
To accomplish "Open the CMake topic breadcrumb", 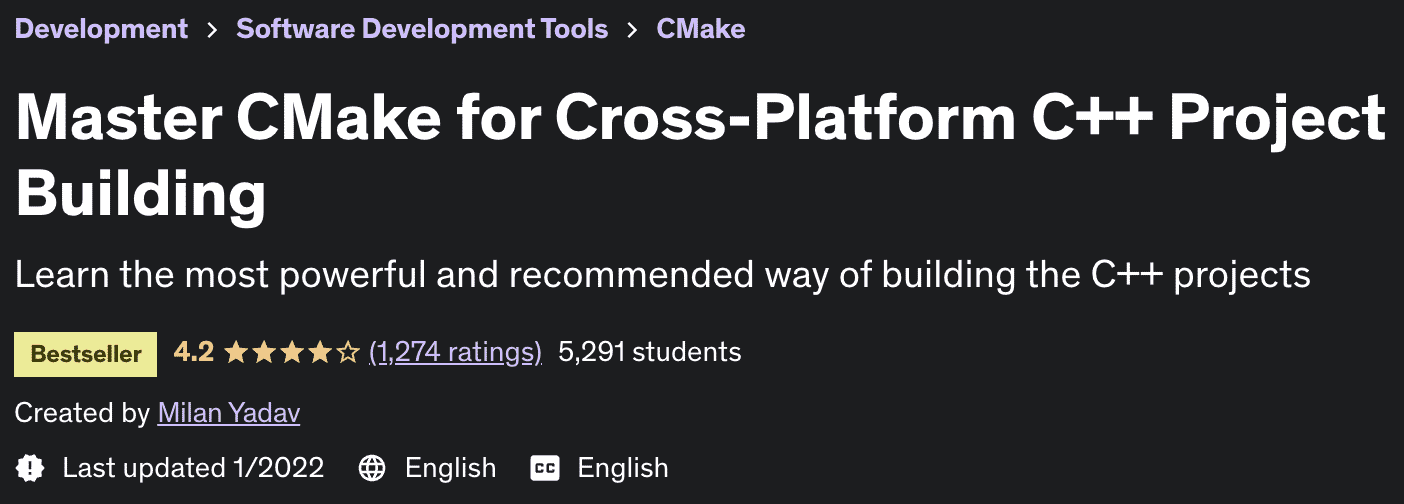I will click(x=701, y=29).
